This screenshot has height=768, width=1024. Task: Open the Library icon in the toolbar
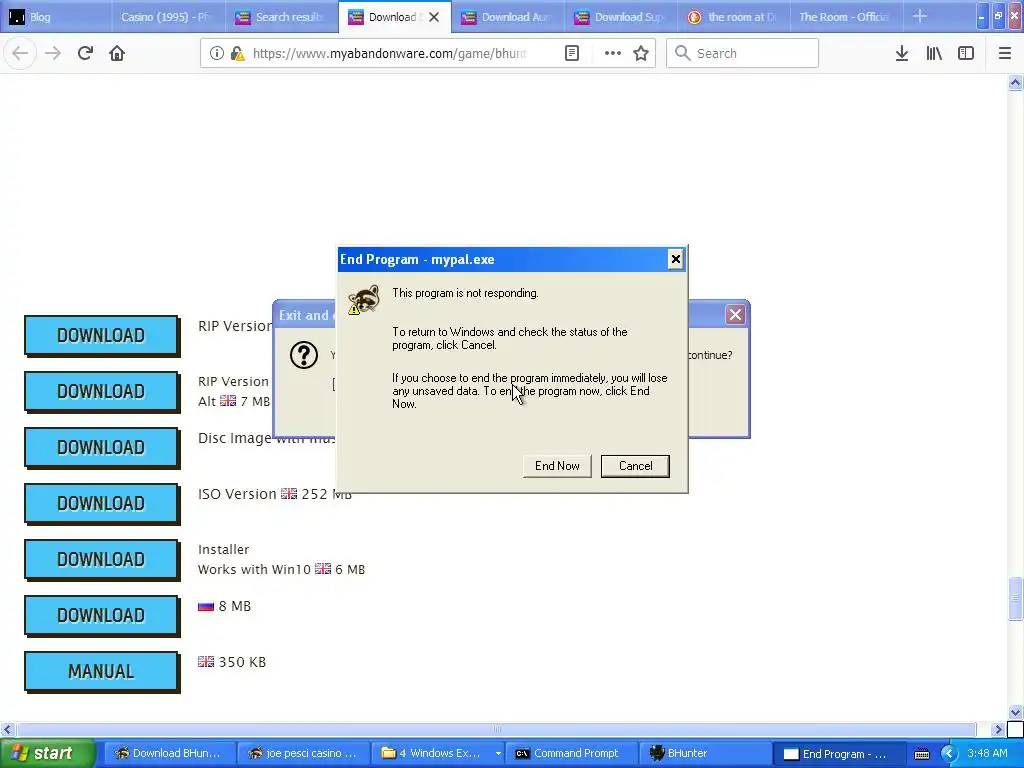934,53
